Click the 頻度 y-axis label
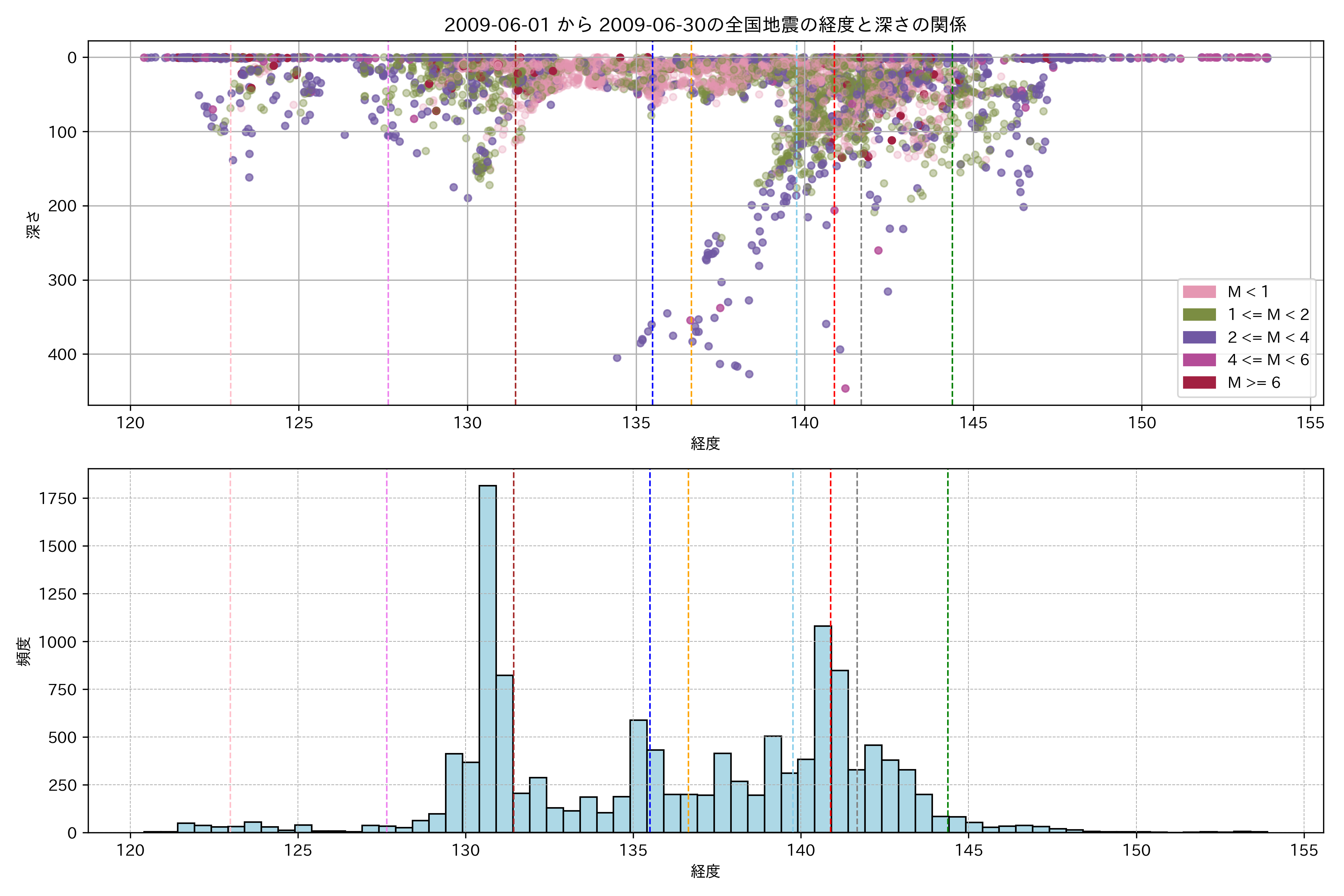This screenshot has width=1344, height=896. [24, 651]
